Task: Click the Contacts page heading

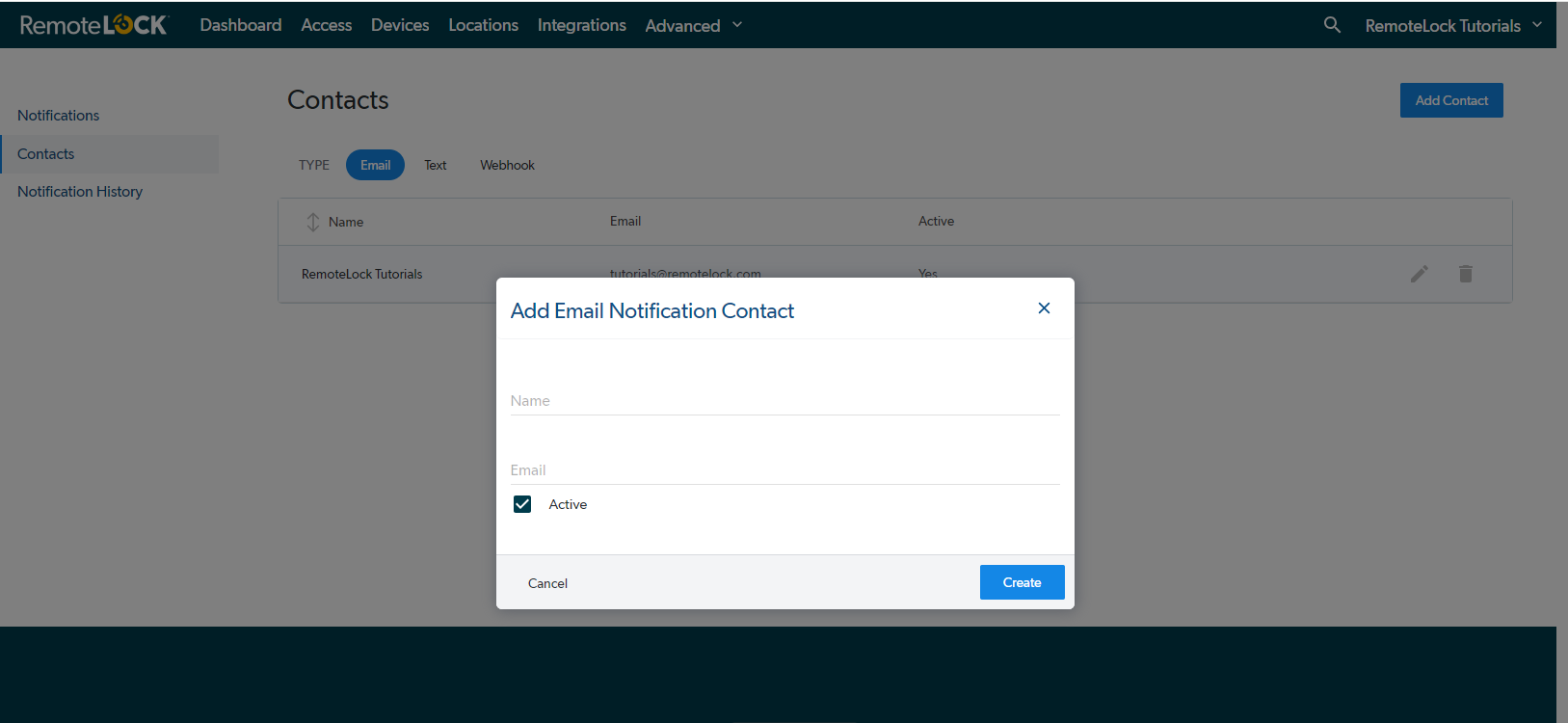Action: (338, 100)
